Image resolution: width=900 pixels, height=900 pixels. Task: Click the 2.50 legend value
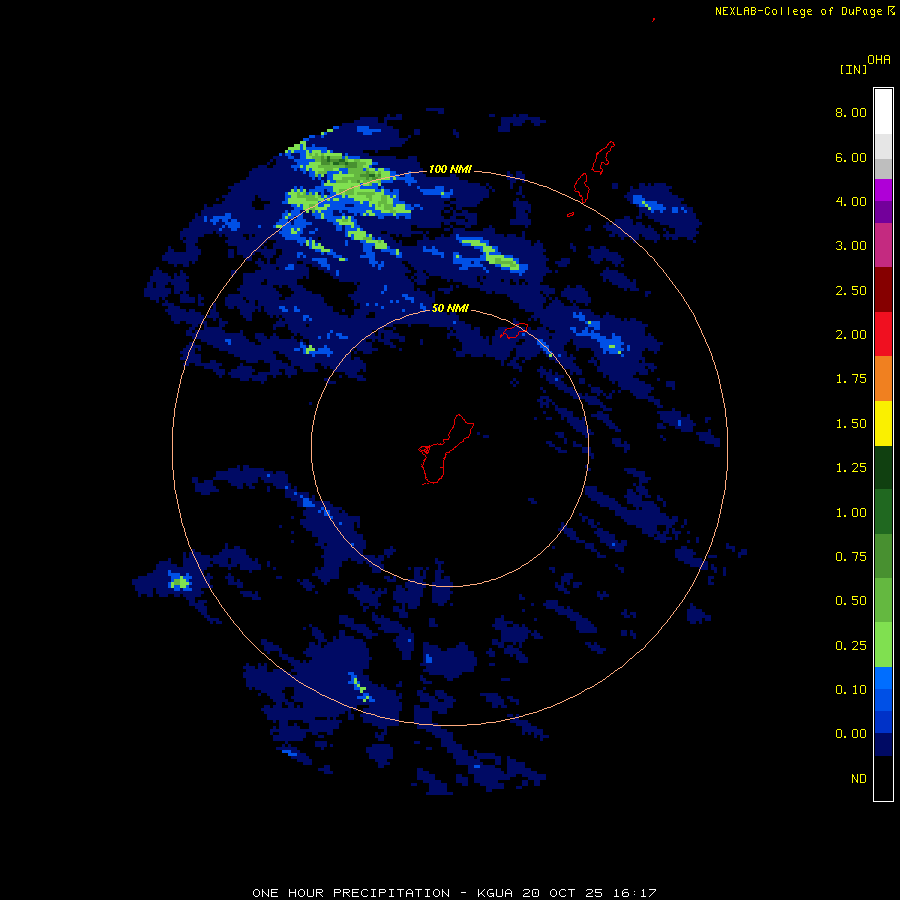(851, 290)
